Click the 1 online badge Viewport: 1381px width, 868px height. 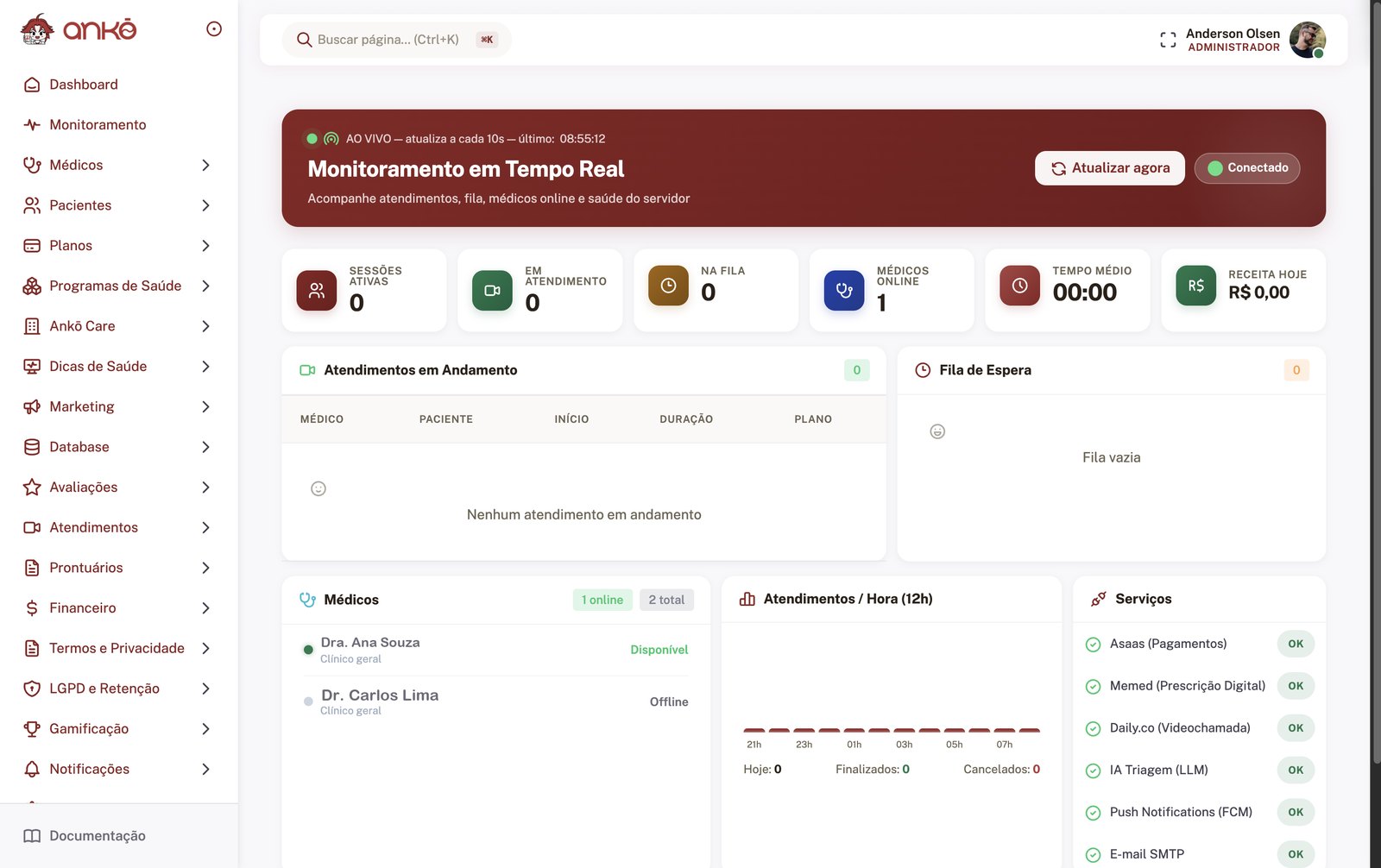pyautogui.click(x=602, y=600)
